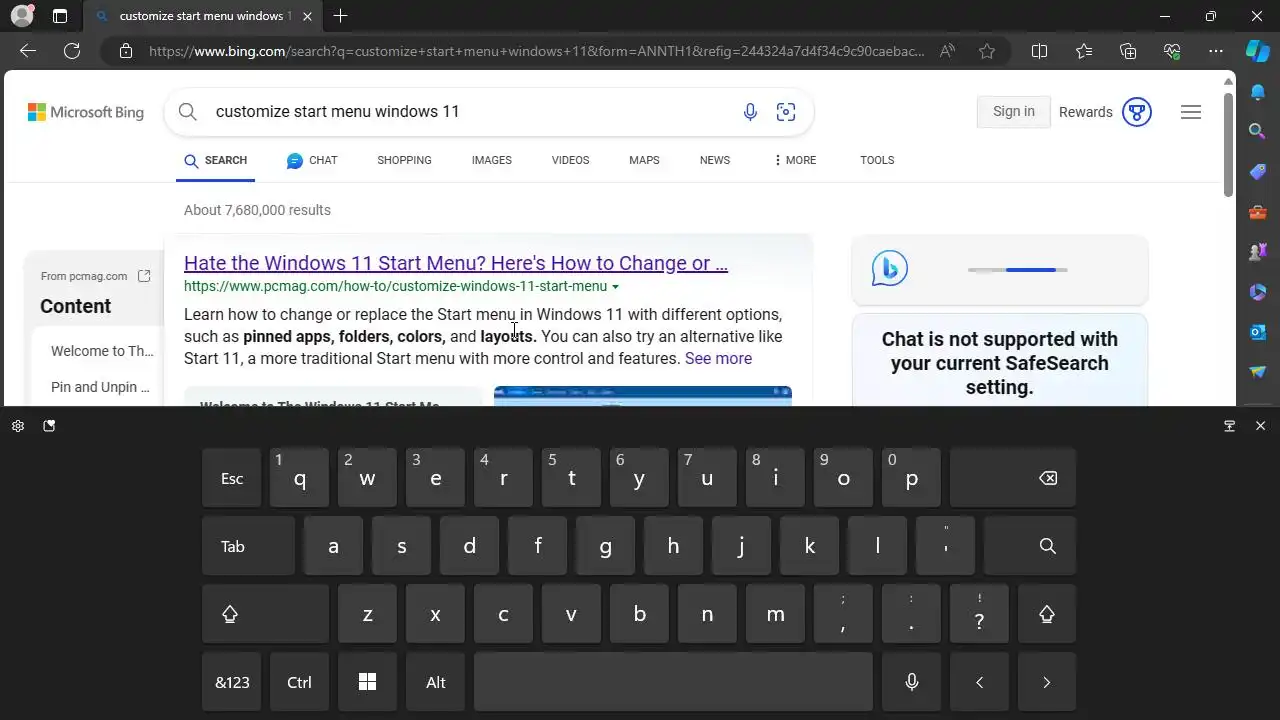Toggle the Ctrl key

(x=299, y=682)
